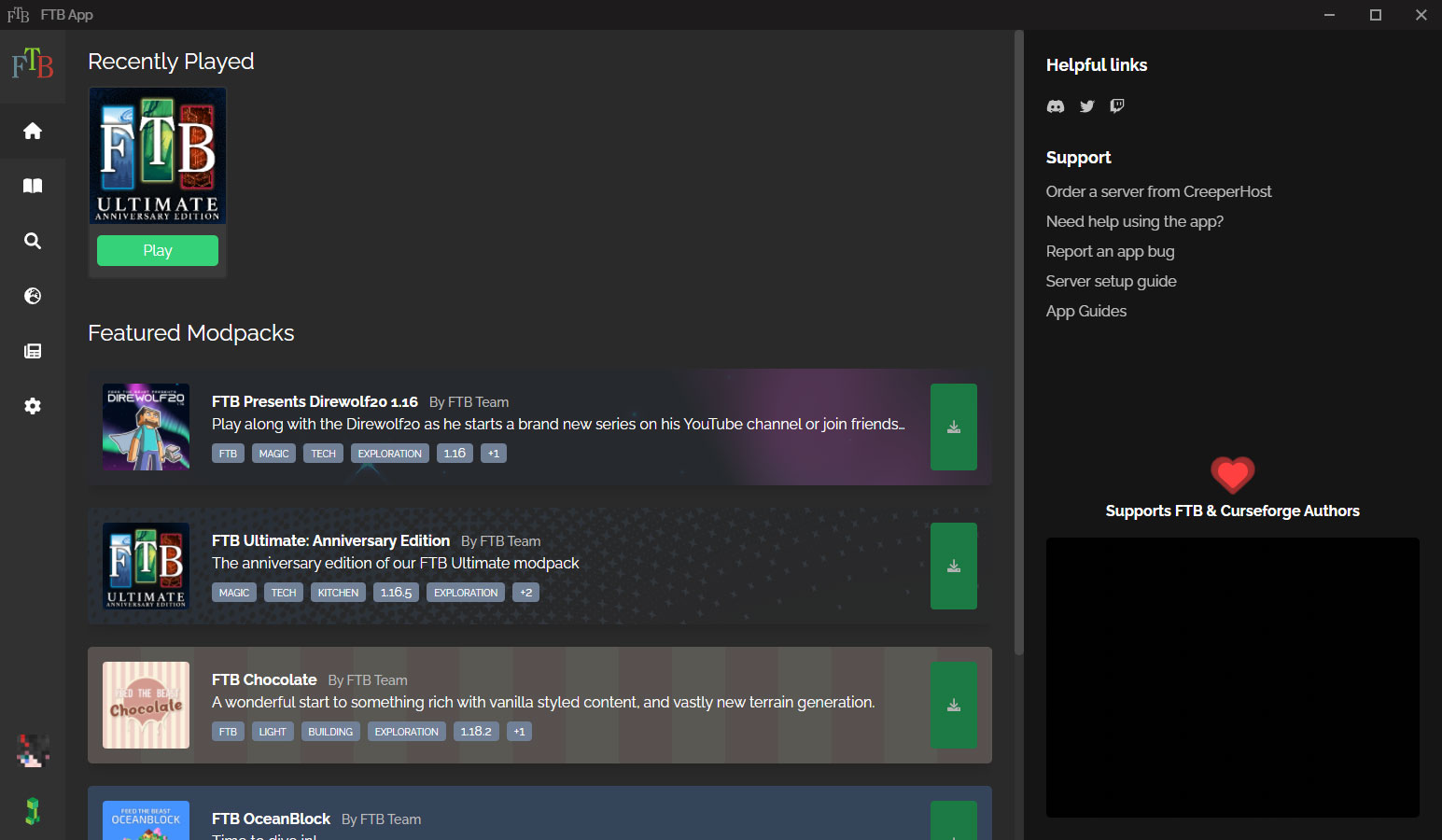The height and width of the screenshot is (840, 1442).
Task: Click Direwolf20 description starting 'Play along with'
Action: click(558, 424)
